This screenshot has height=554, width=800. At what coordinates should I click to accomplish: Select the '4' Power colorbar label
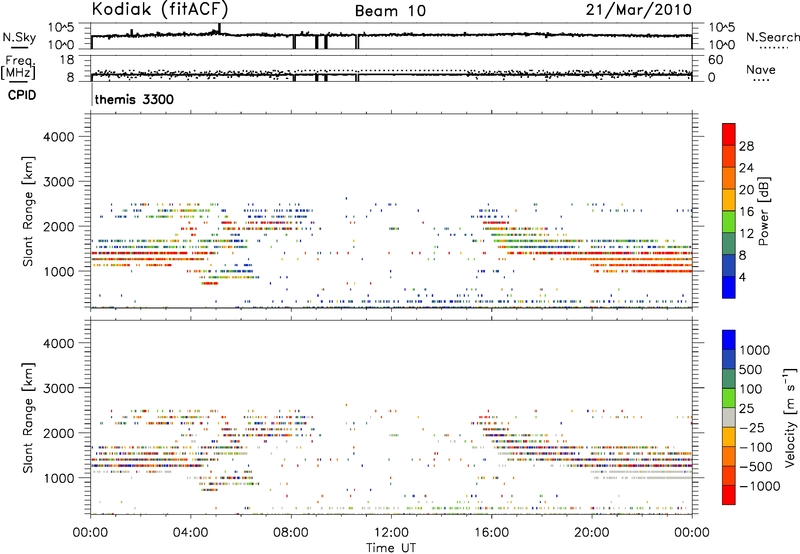coord(742,277)
